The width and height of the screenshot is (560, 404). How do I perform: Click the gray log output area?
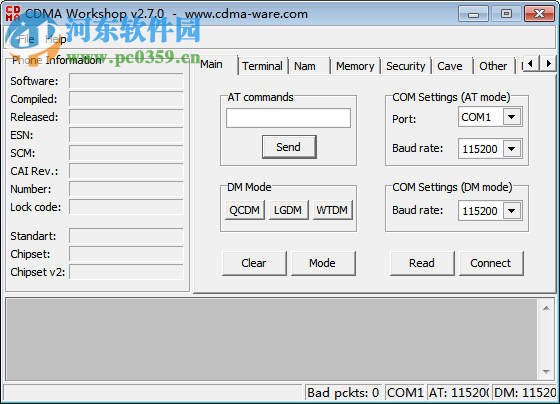pos(271,339)
